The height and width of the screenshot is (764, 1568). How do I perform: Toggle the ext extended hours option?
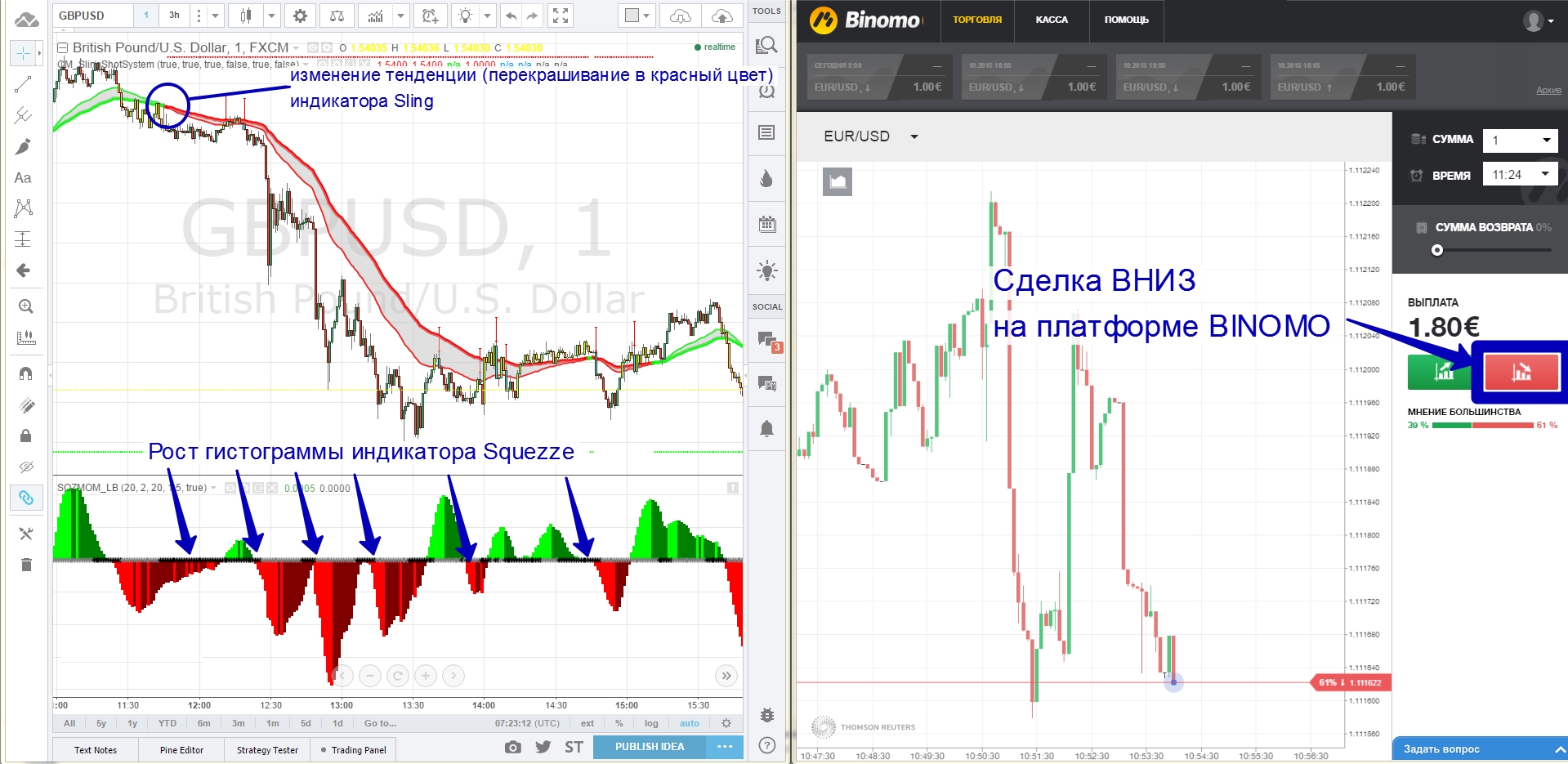click(x=587, y=723)
